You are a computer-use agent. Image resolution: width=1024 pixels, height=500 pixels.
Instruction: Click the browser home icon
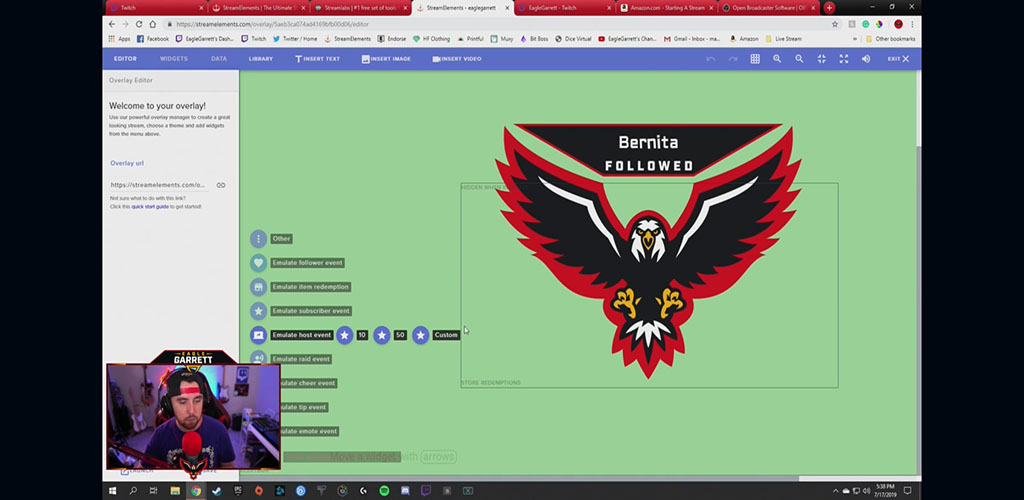pyautogui.click(x=152, y=24)
